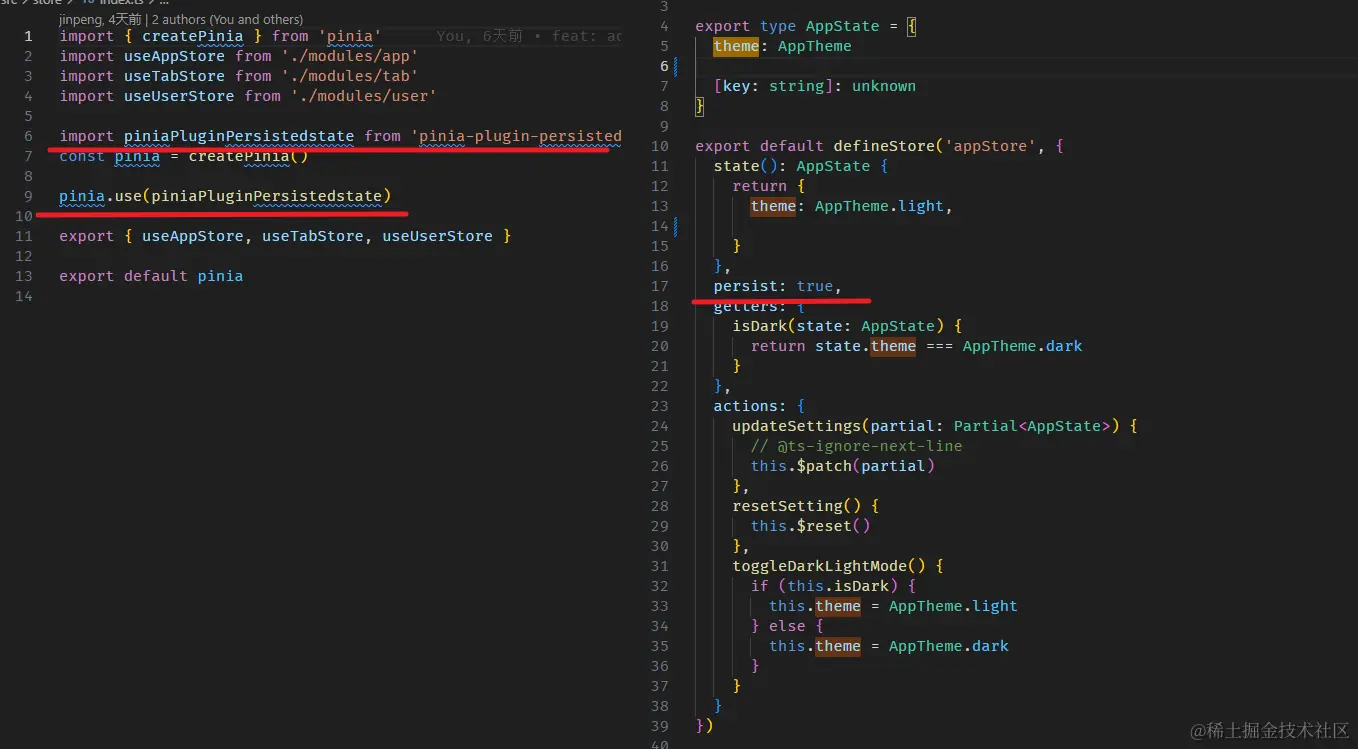This screenshot has width=1358, height=749.
Task: Click piniaPluginPersistedstate in the import statement
Action: tap(239, 136)
